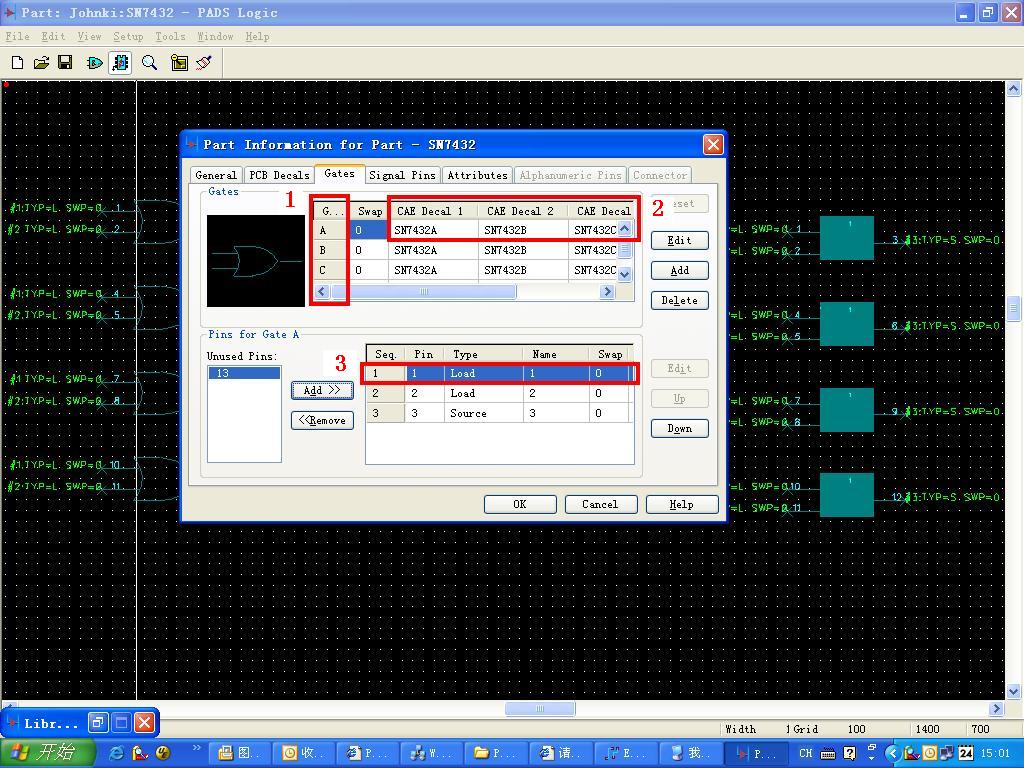Click the Delete gate button
The image size is (1024, 768).
coord(679,300)
